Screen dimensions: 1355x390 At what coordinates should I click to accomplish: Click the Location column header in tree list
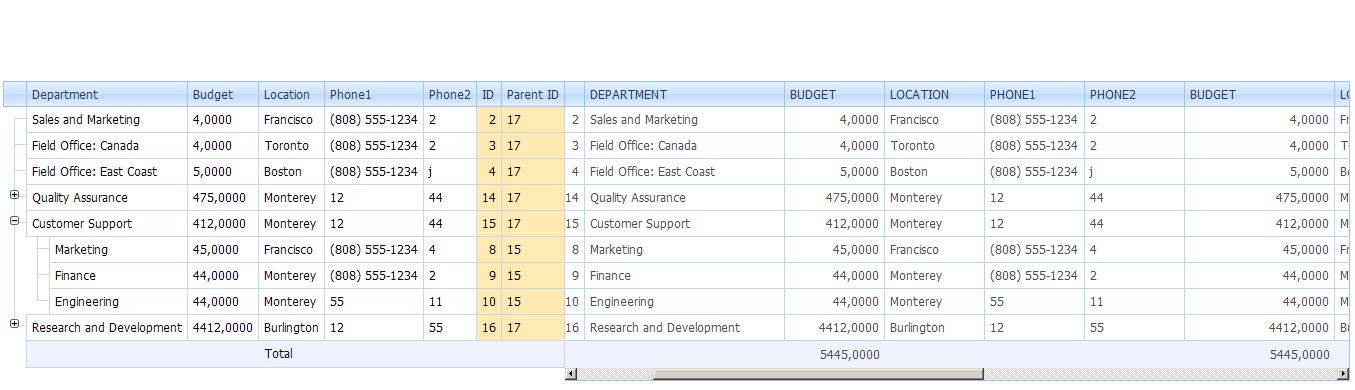pyautogui.click(x=292, y=94)
